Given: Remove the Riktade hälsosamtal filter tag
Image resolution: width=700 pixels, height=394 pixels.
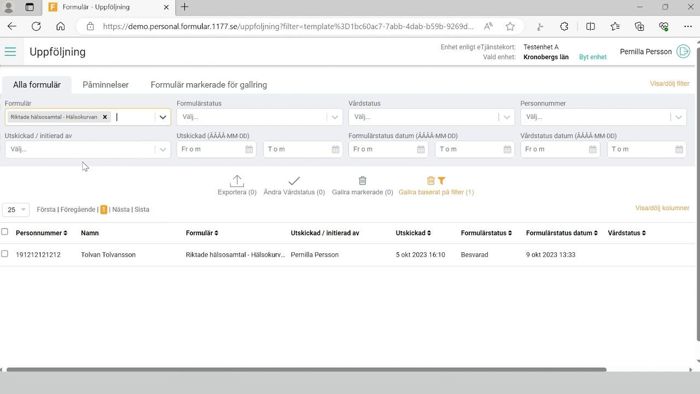Looking at the screenshot, I should point(105,117).
